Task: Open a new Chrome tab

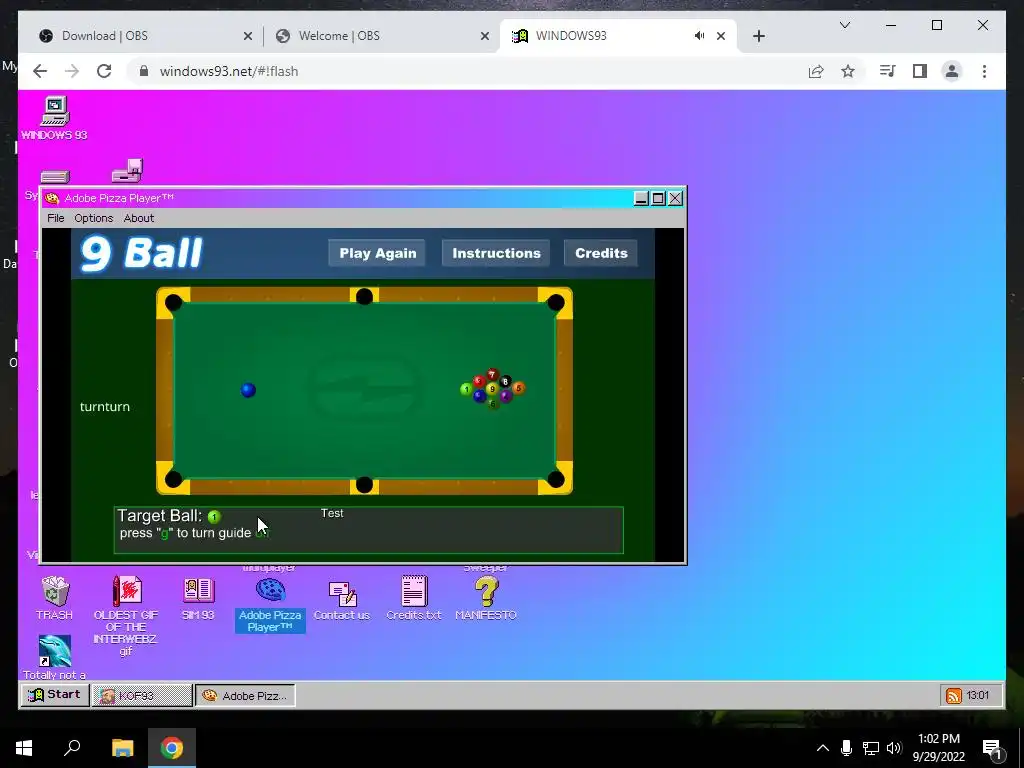Action: [758, 36]
